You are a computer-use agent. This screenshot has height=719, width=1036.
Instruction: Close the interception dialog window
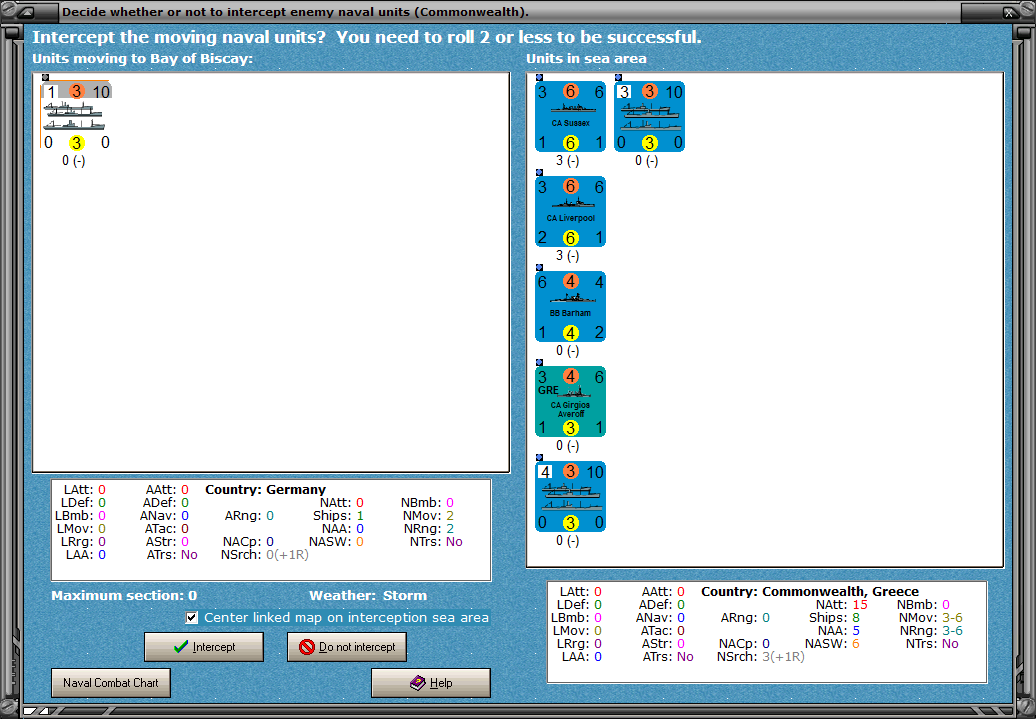tap(1009, 12)
